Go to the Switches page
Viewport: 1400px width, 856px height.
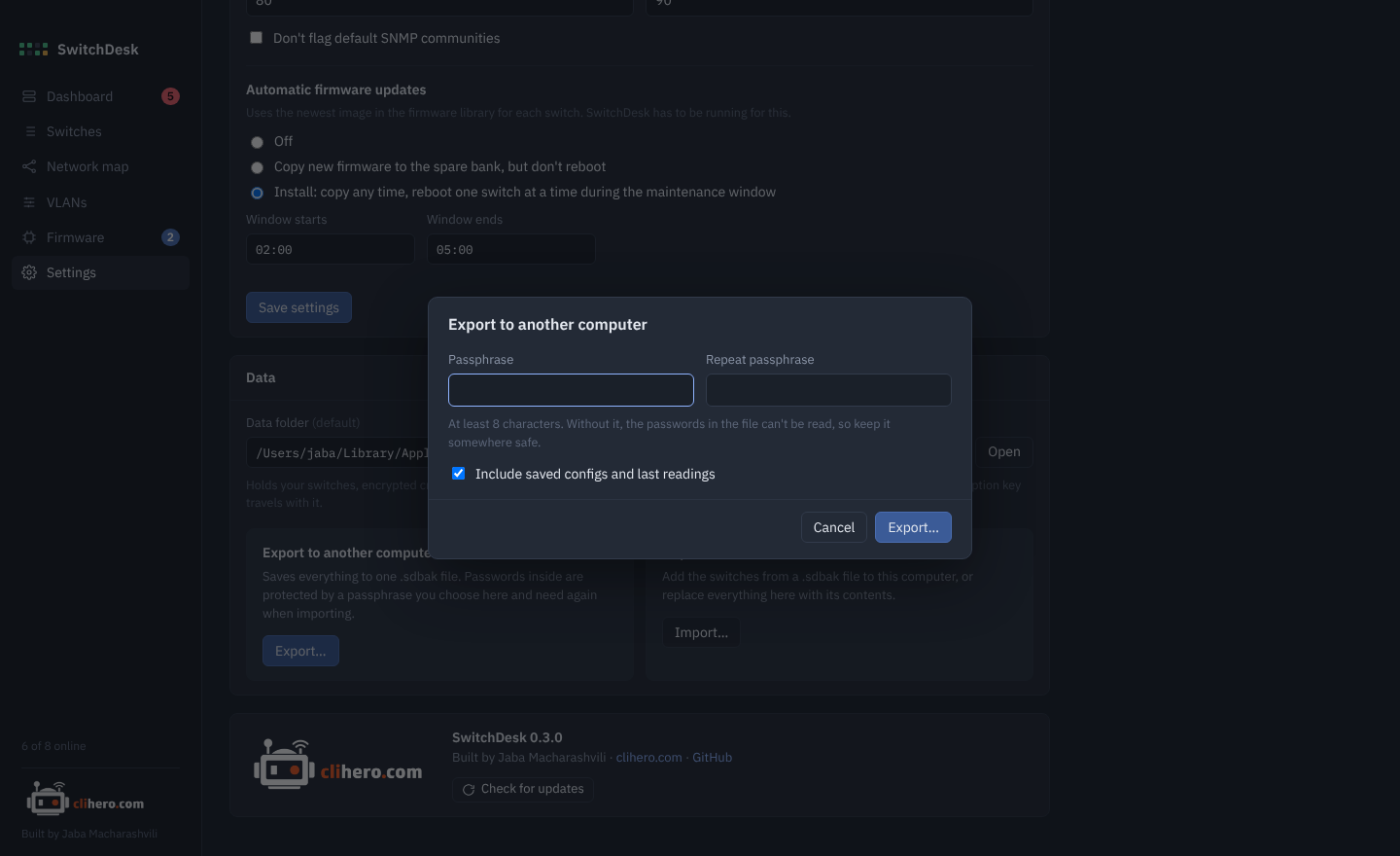(100, 131)
